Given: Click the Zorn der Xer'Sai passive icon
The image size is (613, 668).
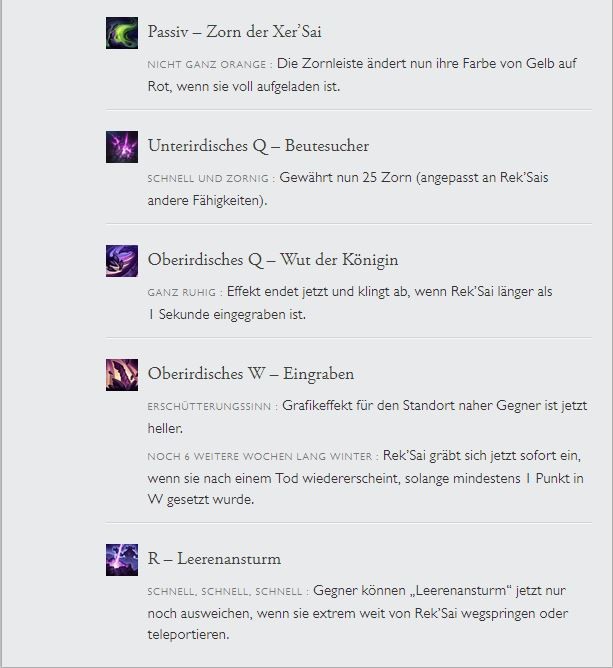Looking at the screenshot, I should point(122,33).
